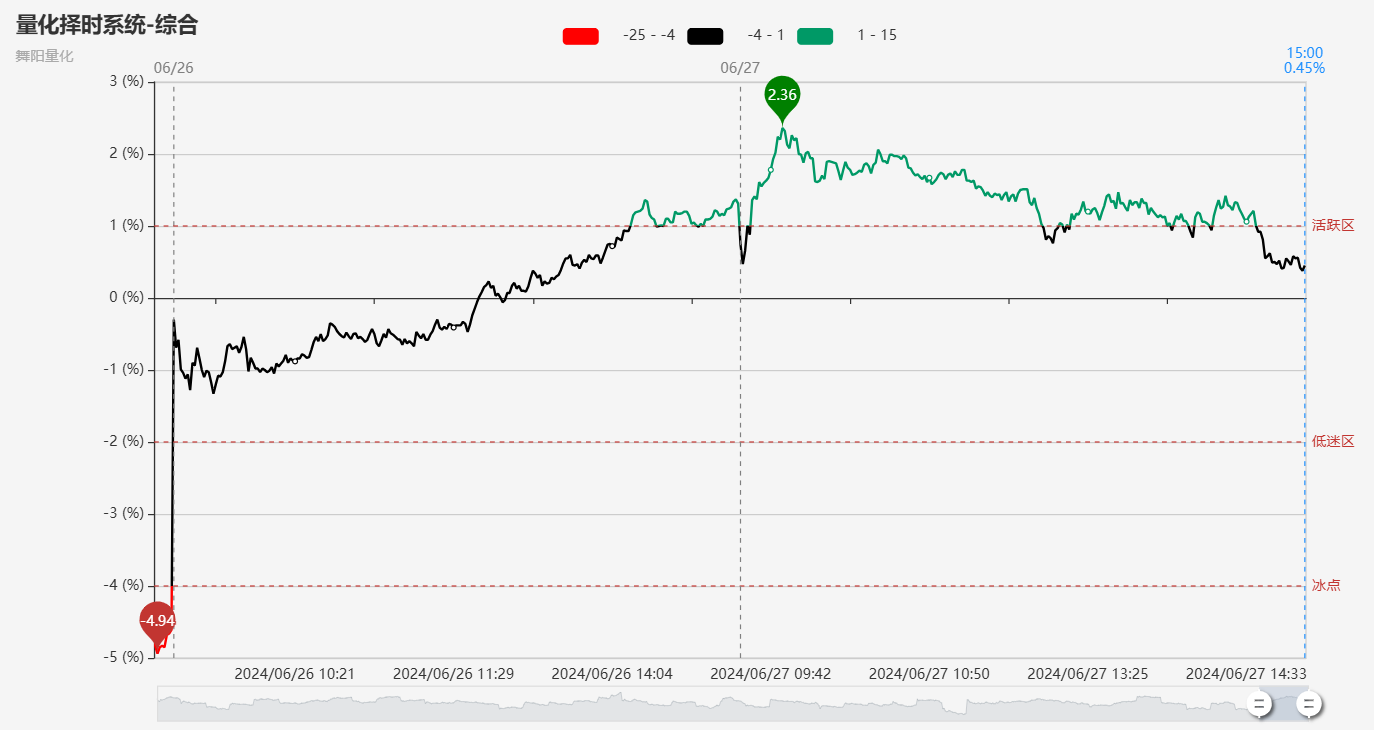This screenshot has height=730, width=1374.
Task: Hide the green 1 - 15 legend series
Action: click(815, 36)
